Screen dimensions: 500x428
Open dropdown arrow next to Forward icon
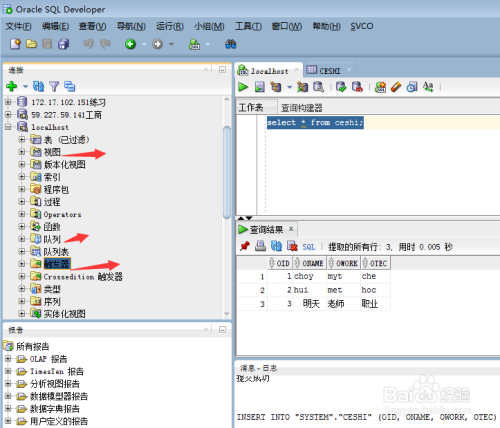pos(171,44)
